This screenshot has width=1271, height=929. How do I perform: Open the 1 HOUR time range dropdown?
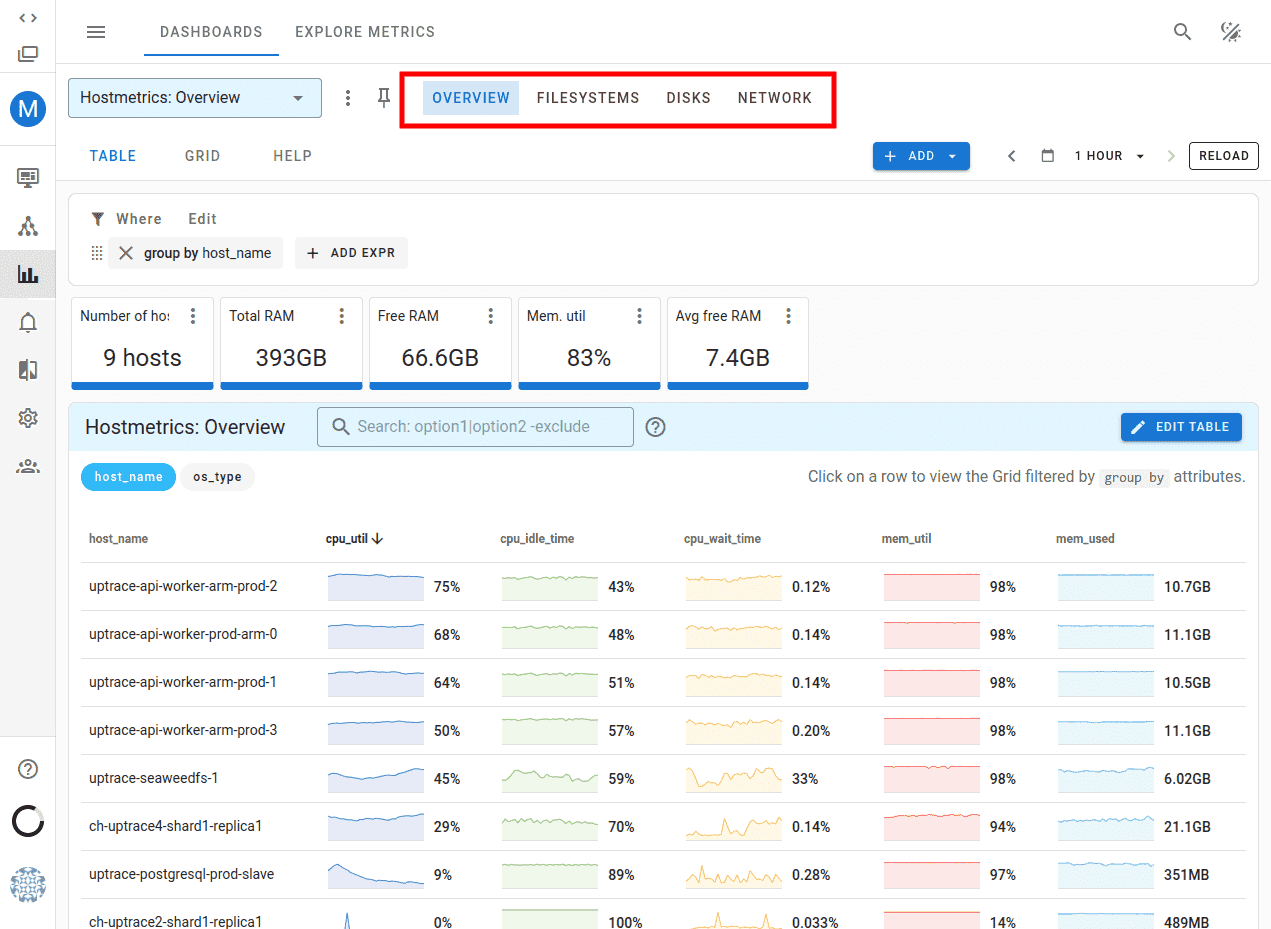[1108, 156]
